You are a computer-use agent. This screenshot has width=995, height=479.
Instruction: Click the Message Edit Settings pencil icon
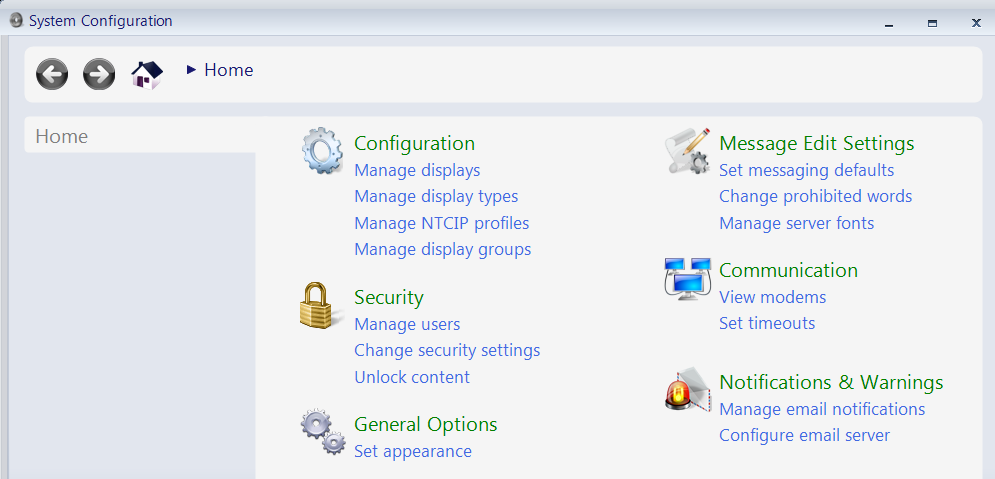click(x=689, y=151)
